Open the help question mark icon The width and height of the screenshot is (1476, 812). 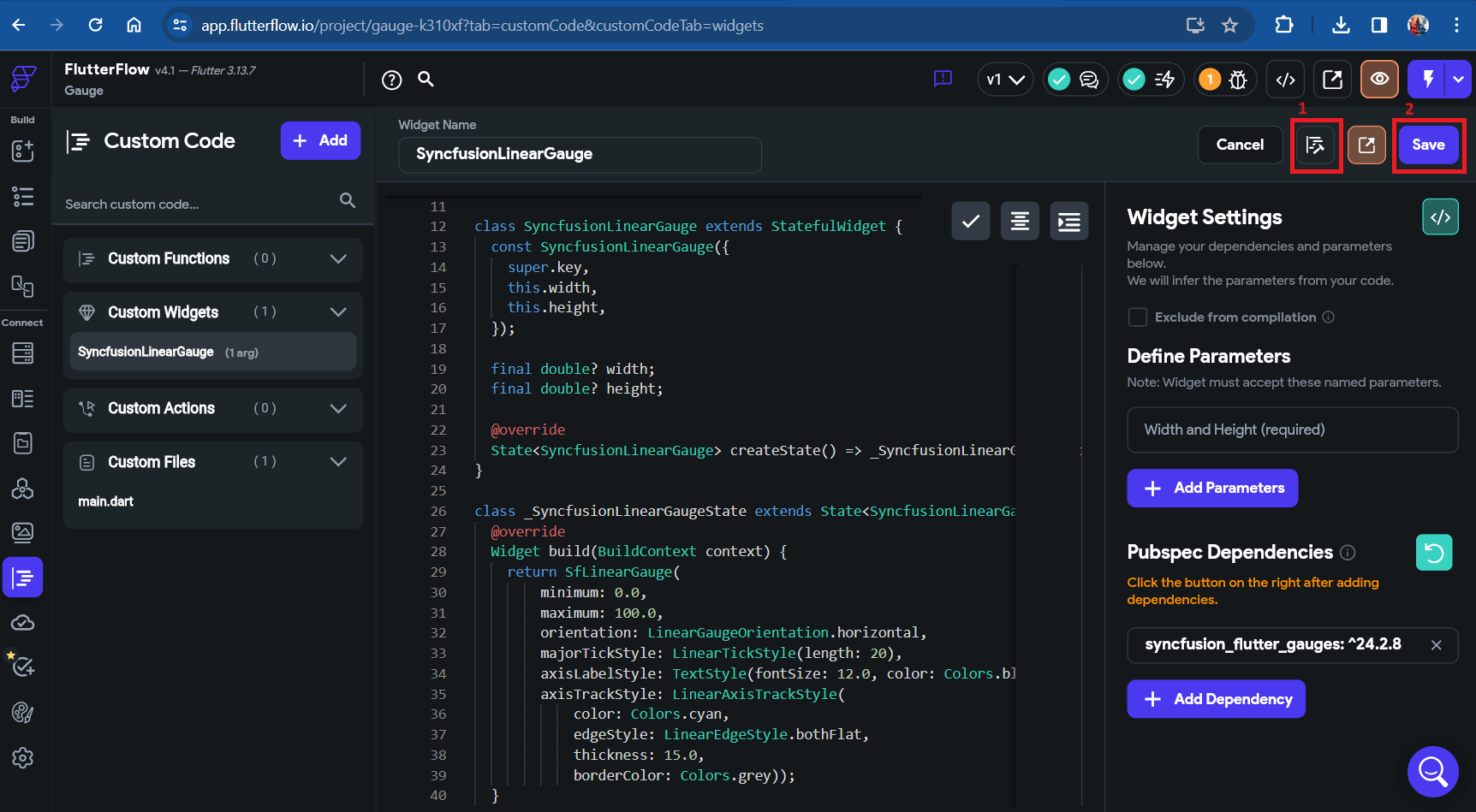coord(392,80)
